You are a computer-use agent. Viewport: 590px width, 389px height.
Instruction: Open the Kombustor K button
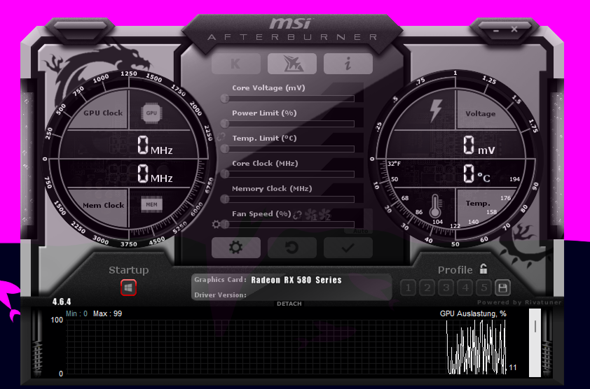click(236, 64)
